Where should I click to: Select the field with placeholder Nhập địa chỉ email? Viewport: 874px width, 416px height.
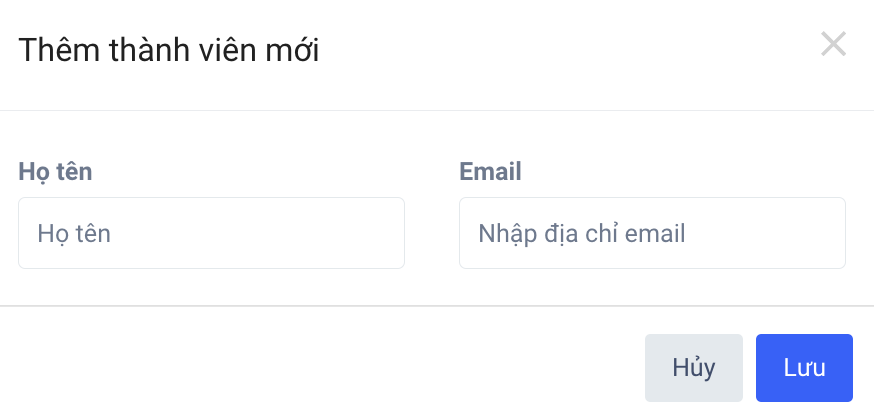point(652,233)
